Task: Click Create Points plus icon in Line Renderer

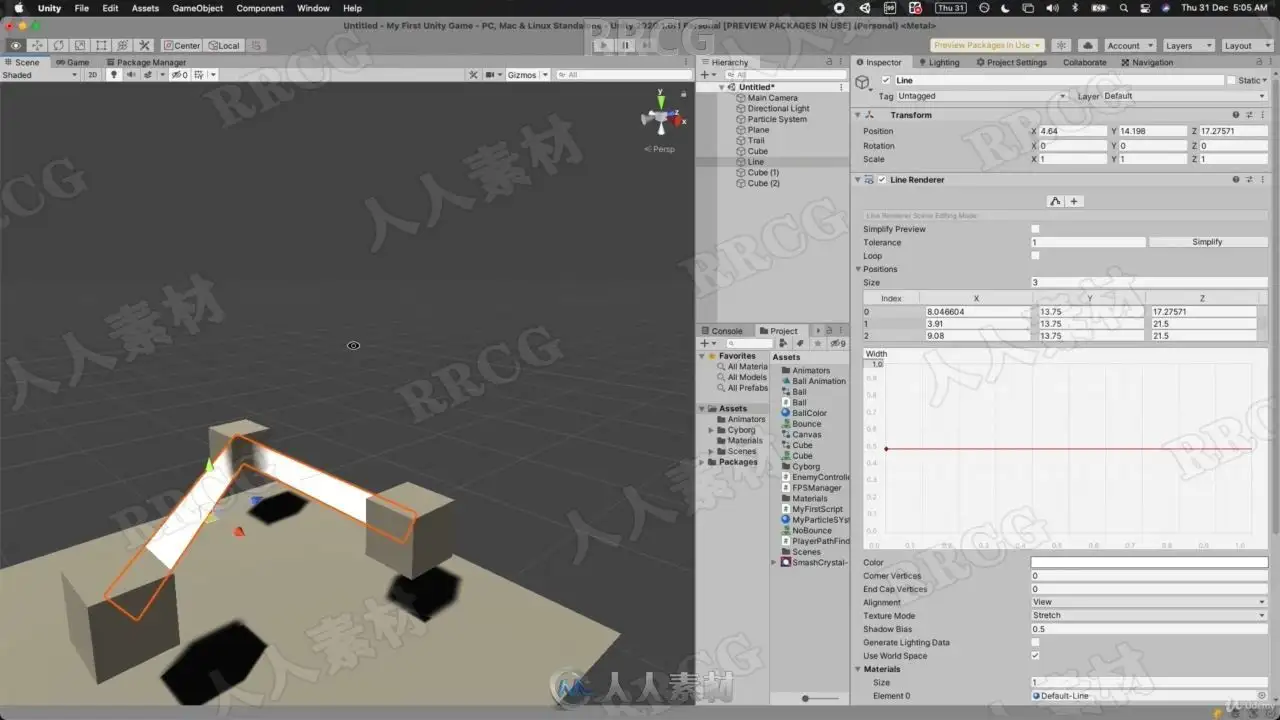Action: tap(1074, 201)
